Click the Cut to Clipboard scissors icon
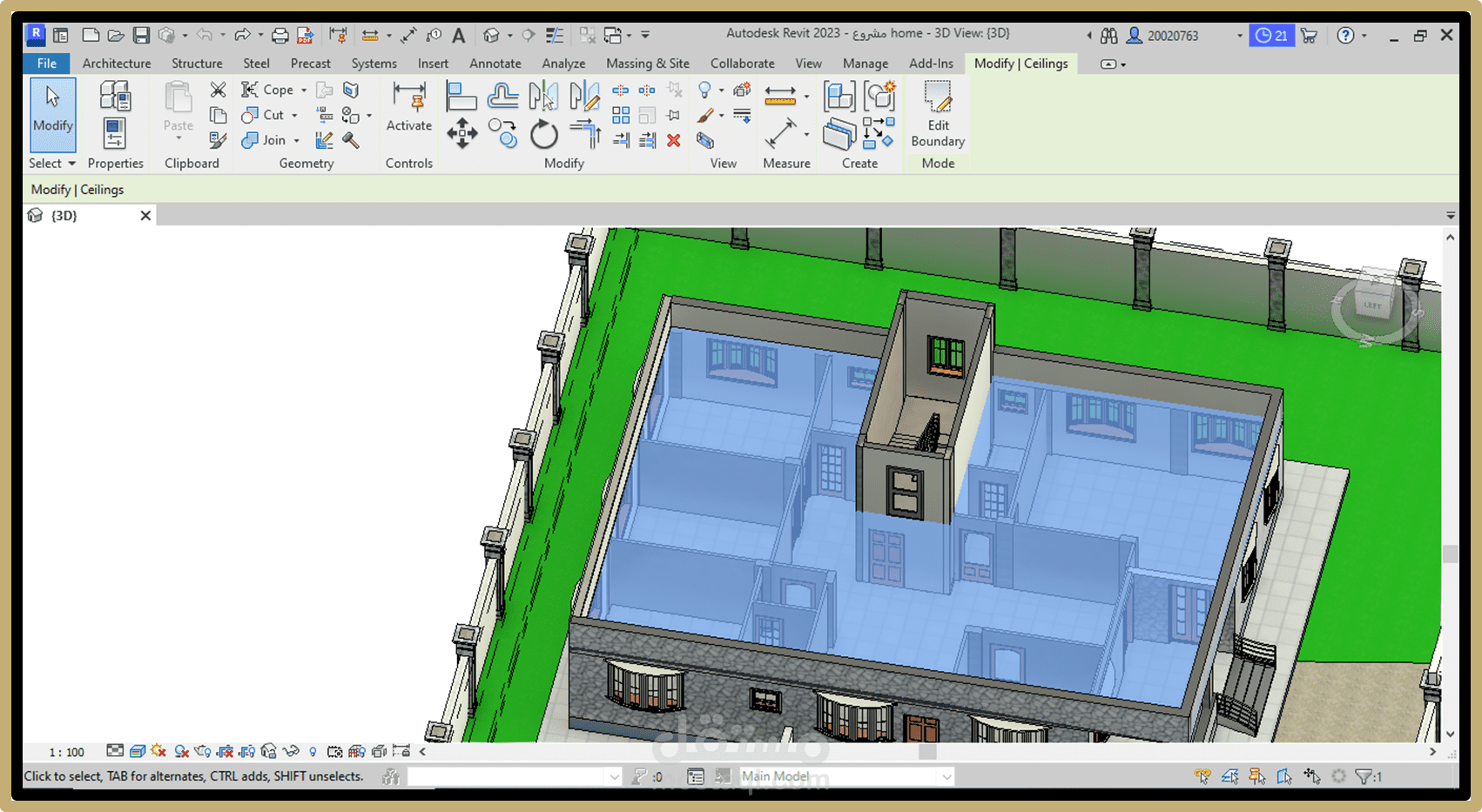The height and width of the screenshot is (812, 1482). click(218, 90)
